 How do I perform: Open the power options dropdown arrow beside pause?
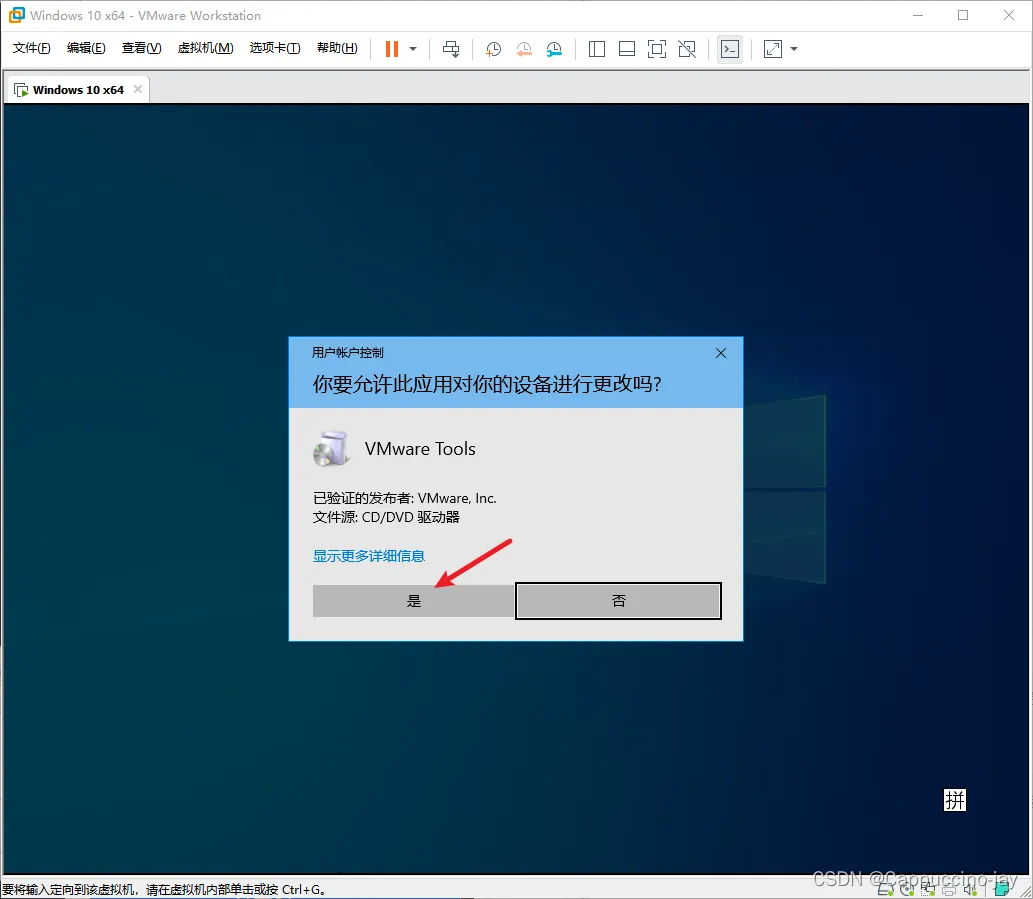(413, 49)
